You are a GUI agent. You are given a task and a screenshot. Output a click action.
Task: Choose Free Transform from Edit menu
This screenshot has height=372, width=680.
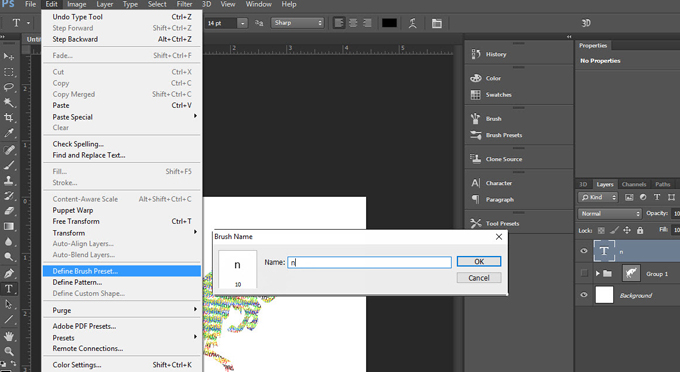[x=122, y=221]
